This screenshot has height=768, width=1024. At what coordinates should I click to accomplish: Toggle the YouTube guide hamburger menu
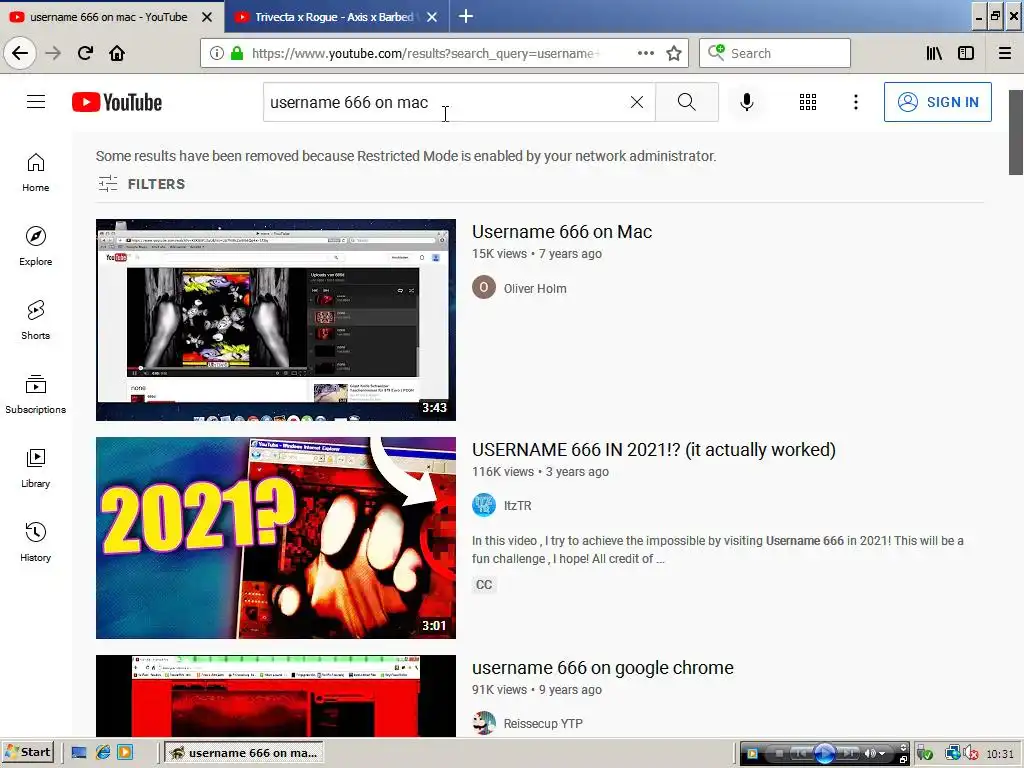click(36, 102)
